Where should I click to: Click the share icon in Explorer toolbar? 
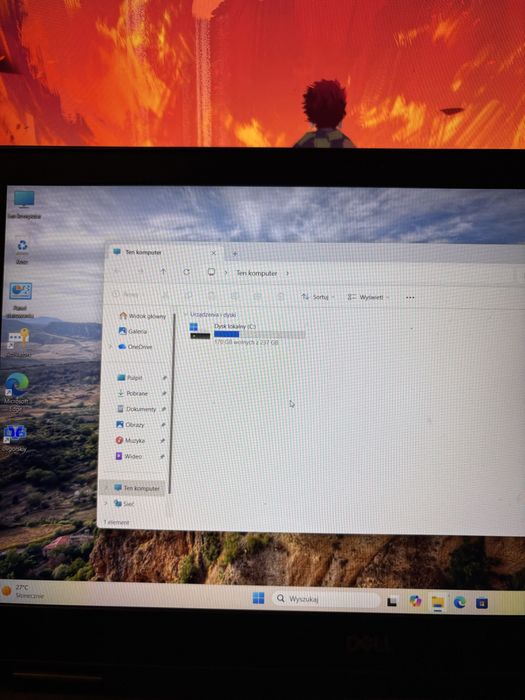point(258,296)
